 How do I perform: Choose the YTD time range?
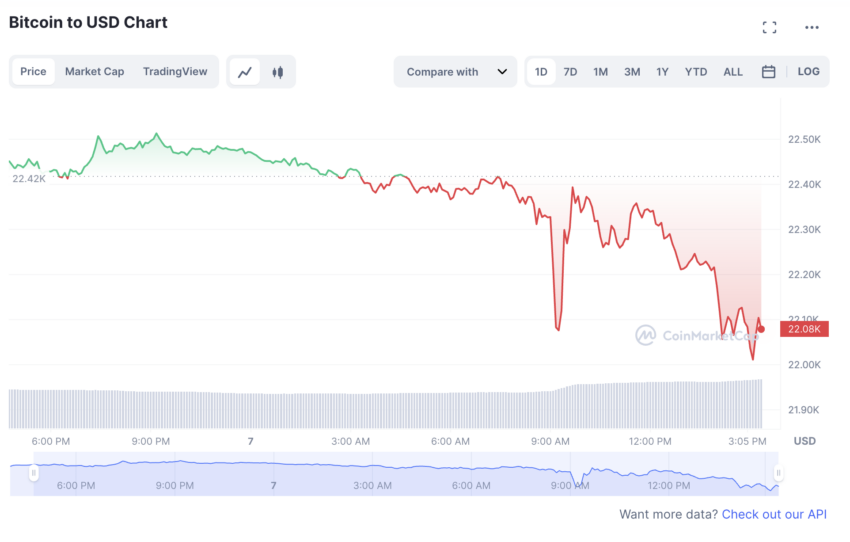click(x=696, y=72)
